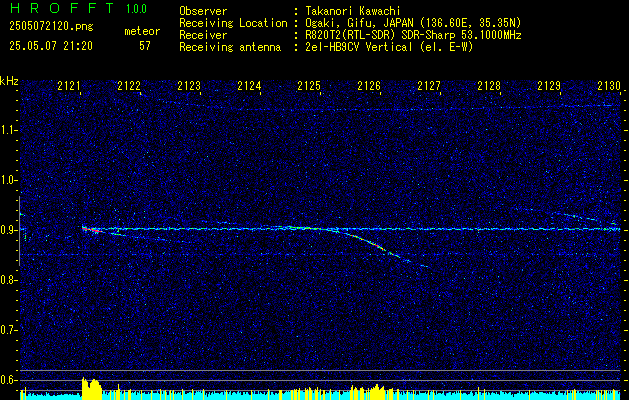
Task: Click the gray vertical bar beside the kHz axis
Action: [20, 231]
